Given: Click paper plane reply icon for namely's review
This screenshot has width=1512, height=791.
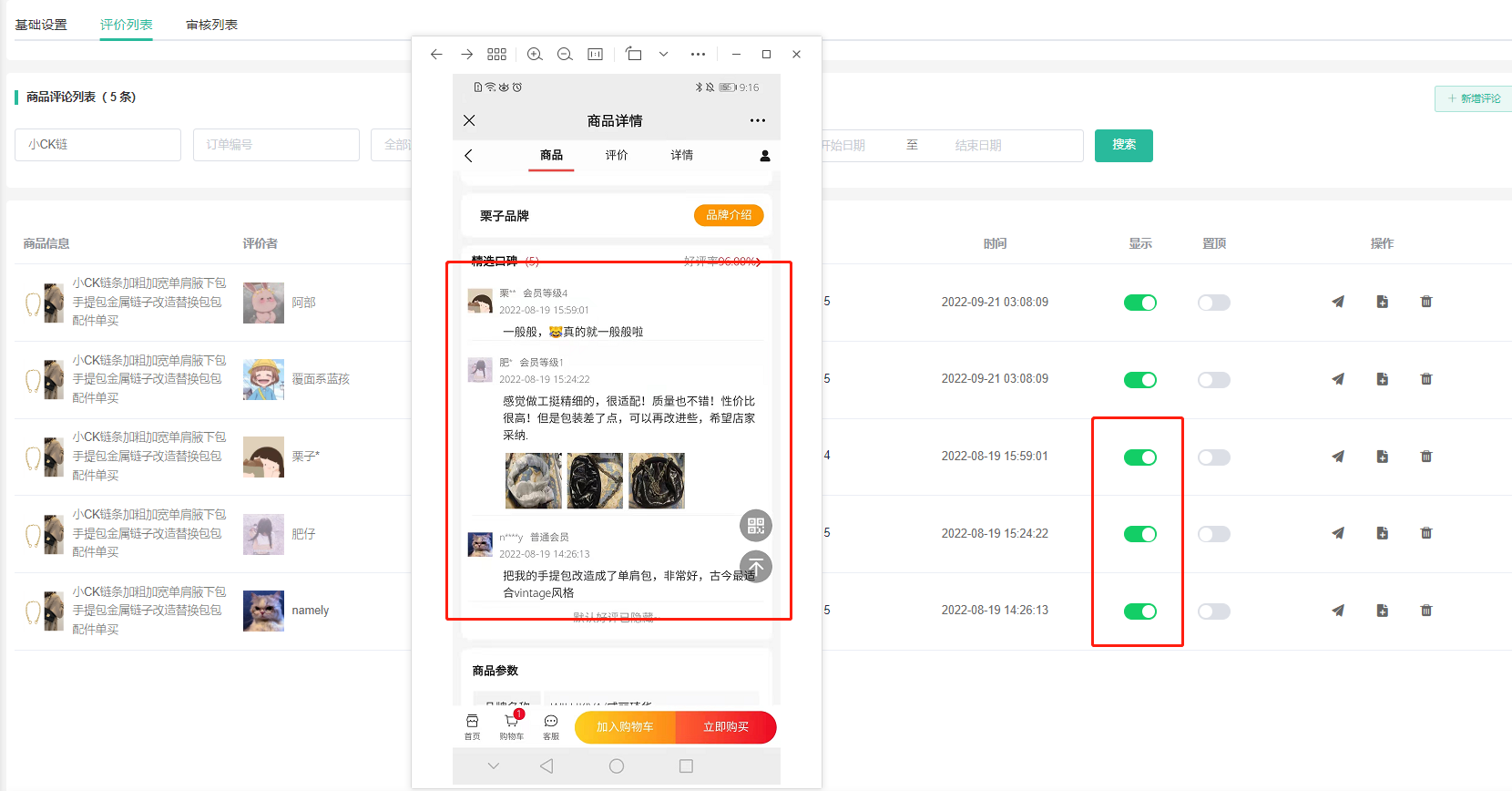Looking at the screenshot, I should [x=1338, y=611].
